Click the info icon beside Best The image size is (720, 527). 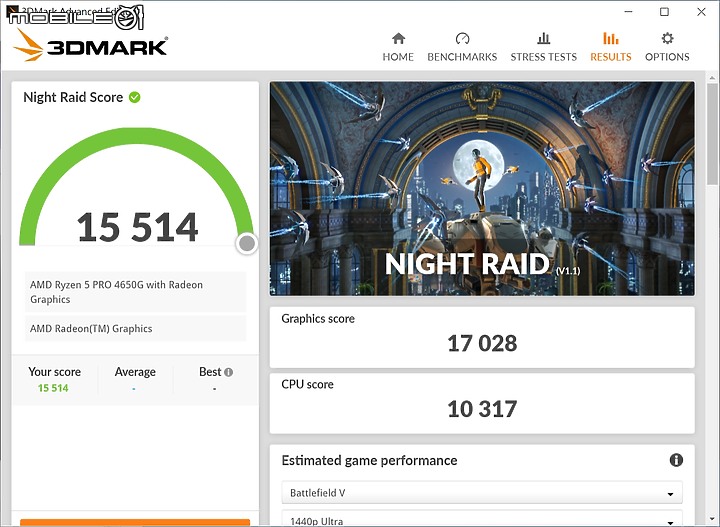pyautogui.click(x=229, y=372)
